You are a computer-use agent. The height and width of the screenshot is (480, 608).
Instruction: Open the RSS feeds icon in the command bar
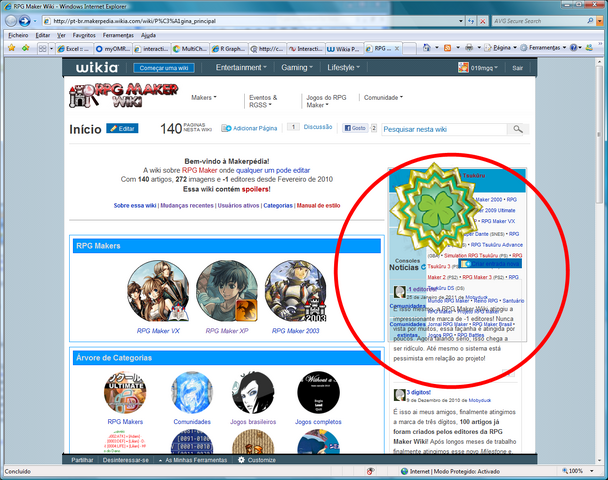pyautogui.click(x=447, y=48)
